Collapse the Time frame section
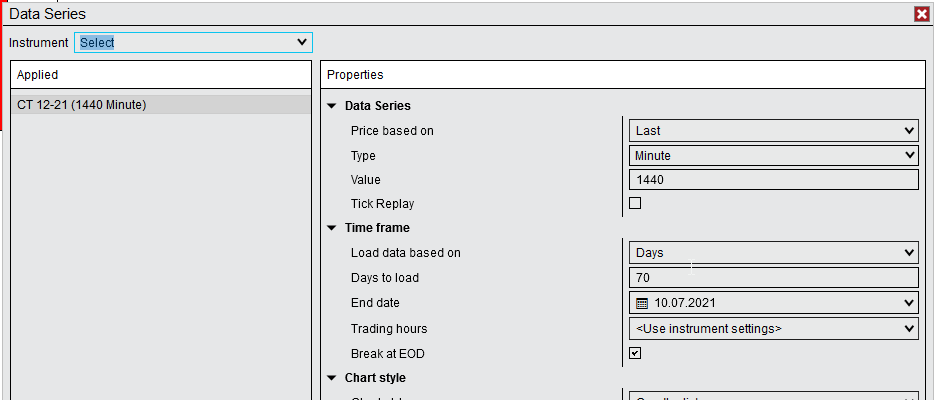Screen dimensions: 934x400 (331, 228)
